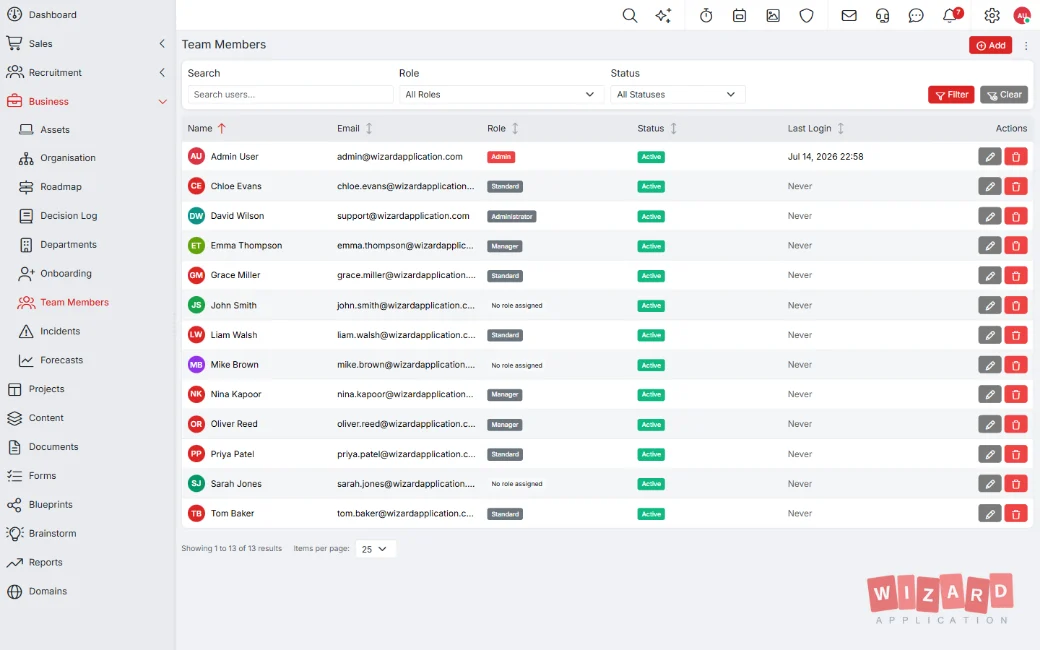1040x650 pixels.
Task: Open Incidents in the Business menu
Action: pyautogui.click(x=60, y=331)
